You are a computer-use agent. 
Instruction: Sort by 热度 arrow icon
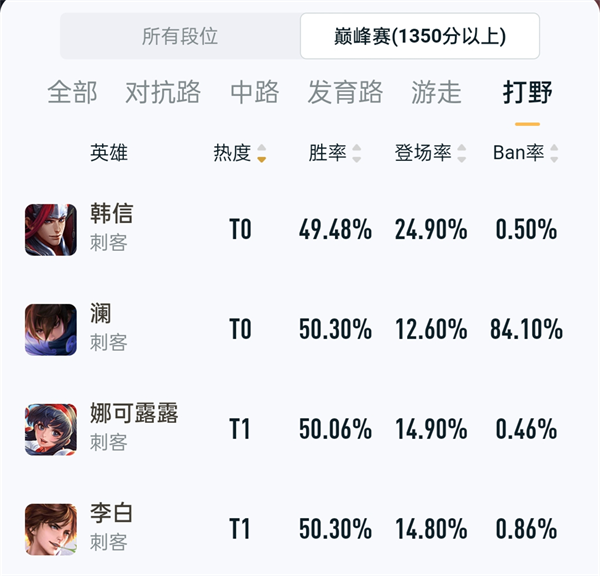click(262, 153)
